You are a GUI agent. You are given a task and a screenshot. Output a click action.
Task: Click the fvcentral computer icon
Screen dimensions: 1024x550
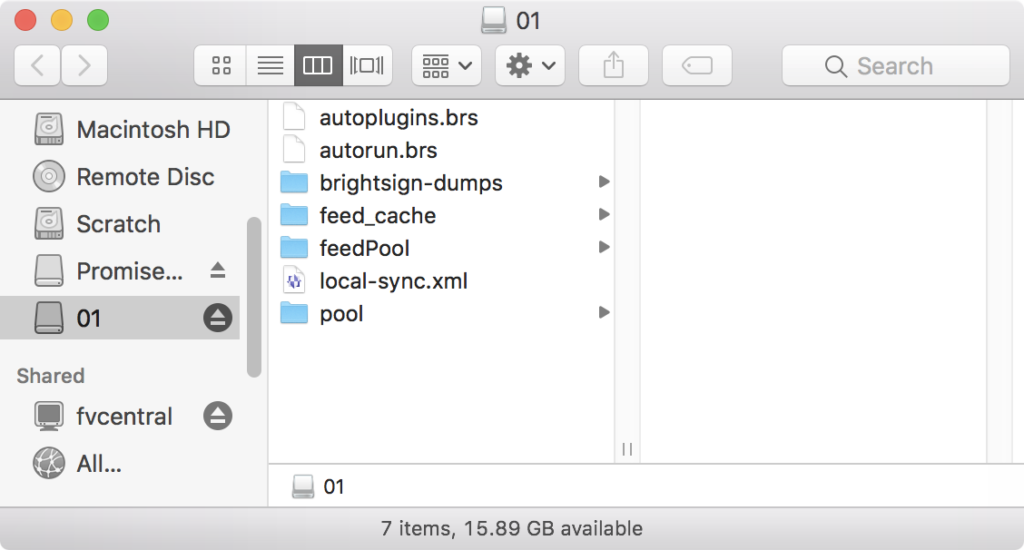49,416
